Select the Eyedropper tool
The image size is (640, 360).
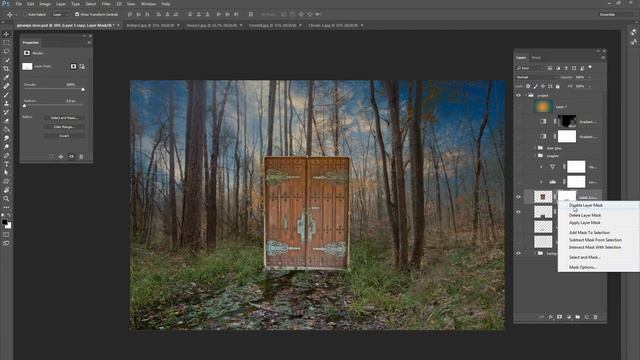(x=6, y=78)
